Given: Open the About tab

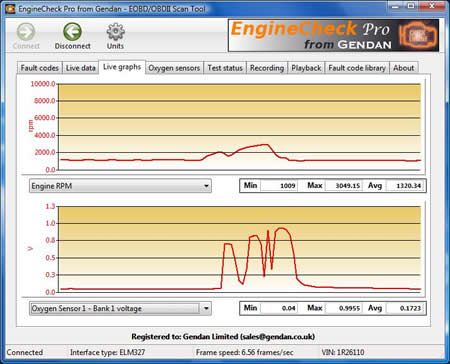Looking at the screenshot, I should click(404, 68).
